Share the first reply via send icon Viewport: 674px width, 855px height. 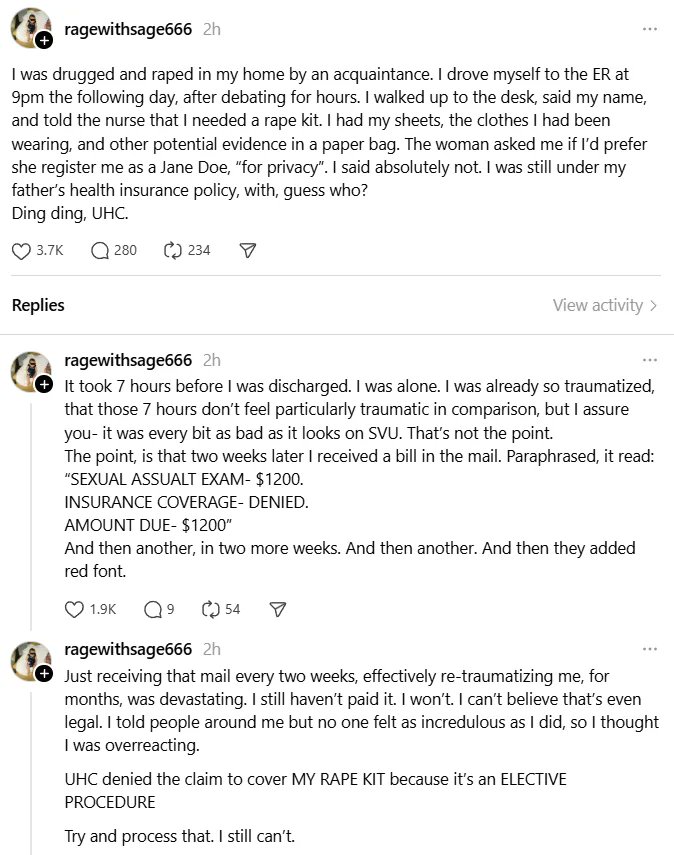[278, 609]
